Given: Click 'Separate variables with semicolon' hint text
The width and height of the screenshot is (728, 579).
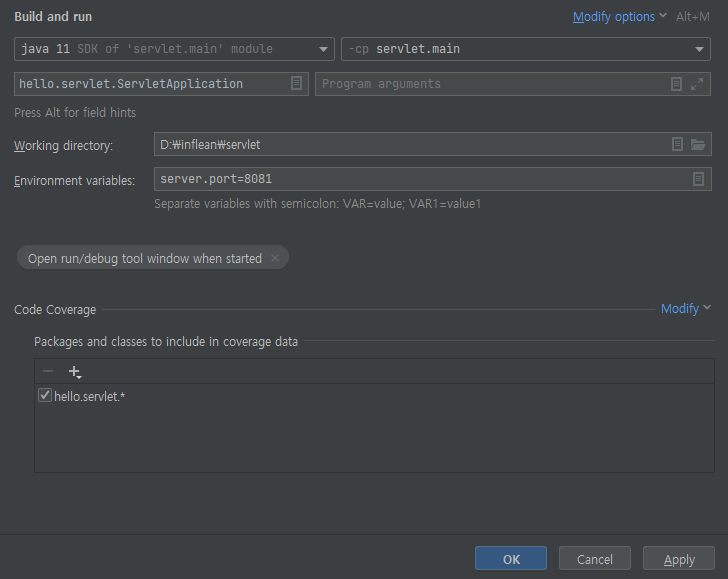Looking at the screenshot, I should coord(318,204).
